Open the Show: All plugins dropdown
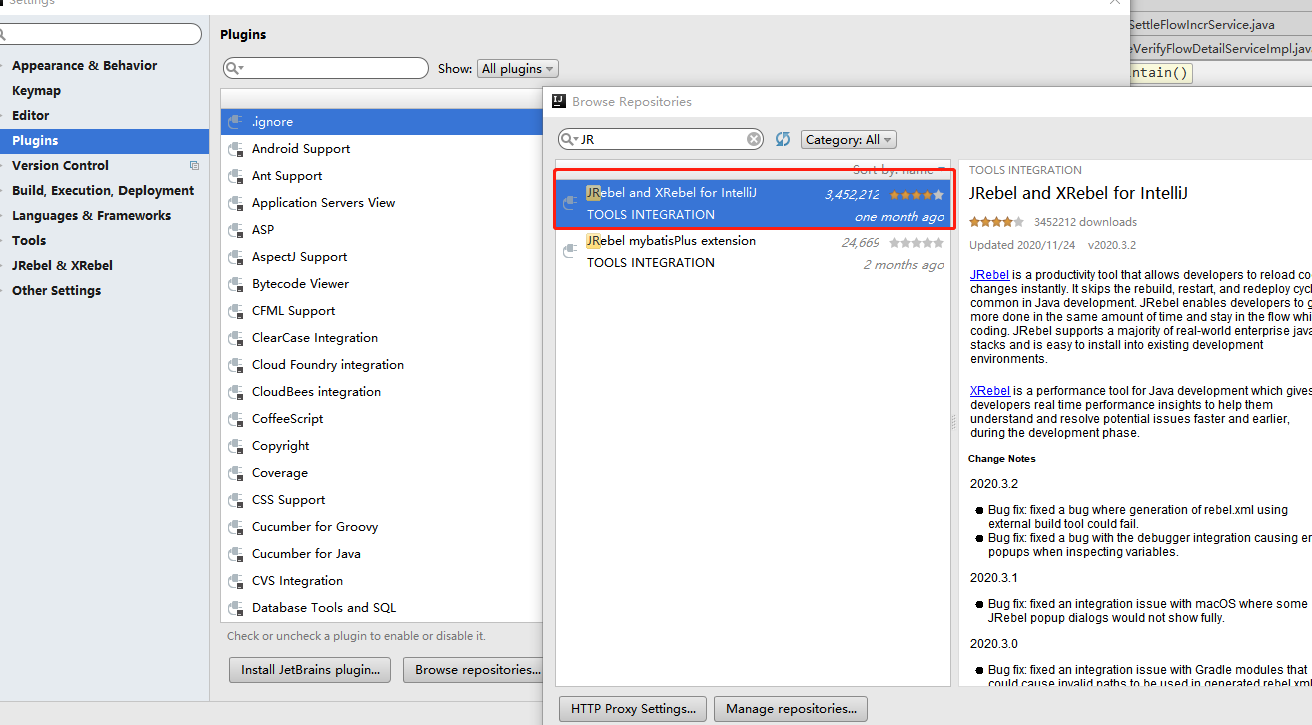Screen dimensions: 1312x725 tap(517, 69)
